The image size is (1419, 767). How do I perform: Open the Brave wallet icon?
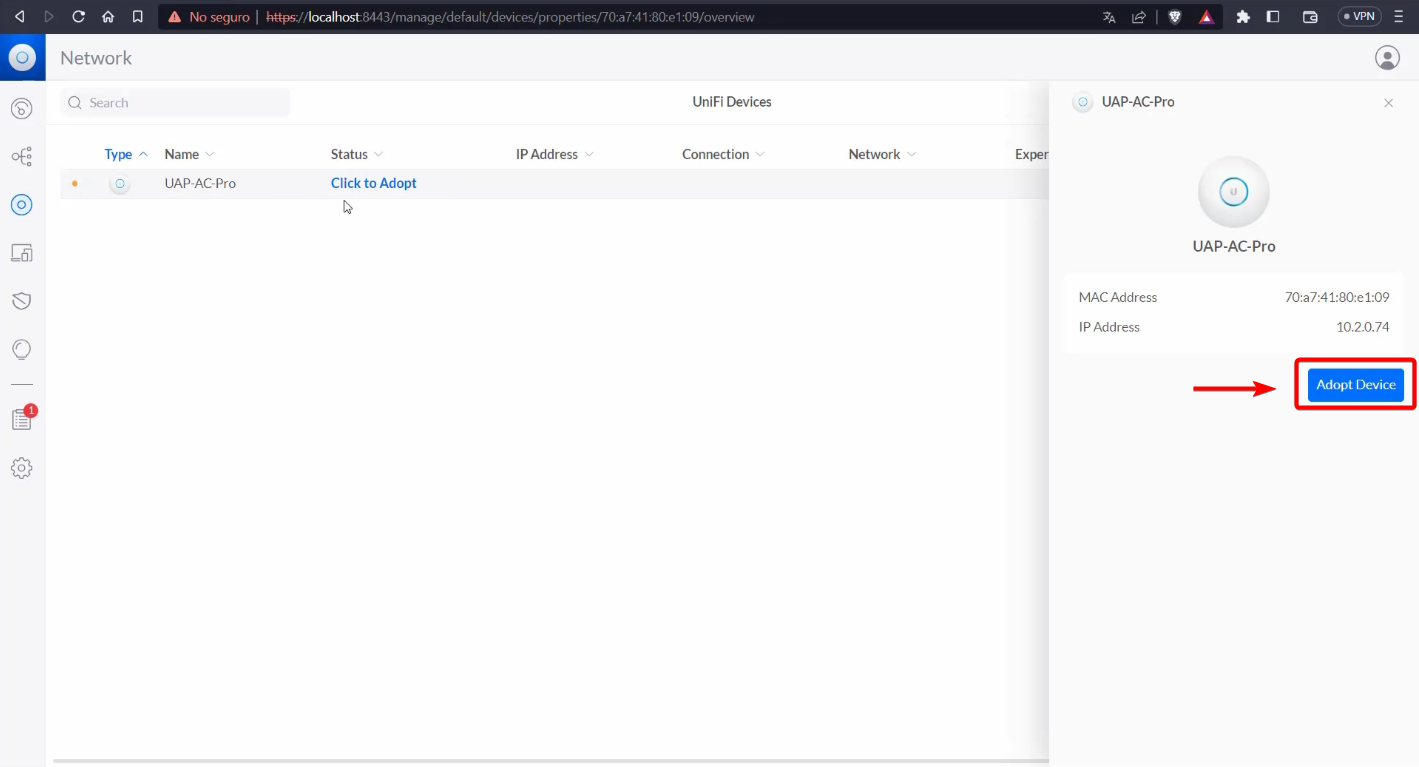pos(1310,17)
